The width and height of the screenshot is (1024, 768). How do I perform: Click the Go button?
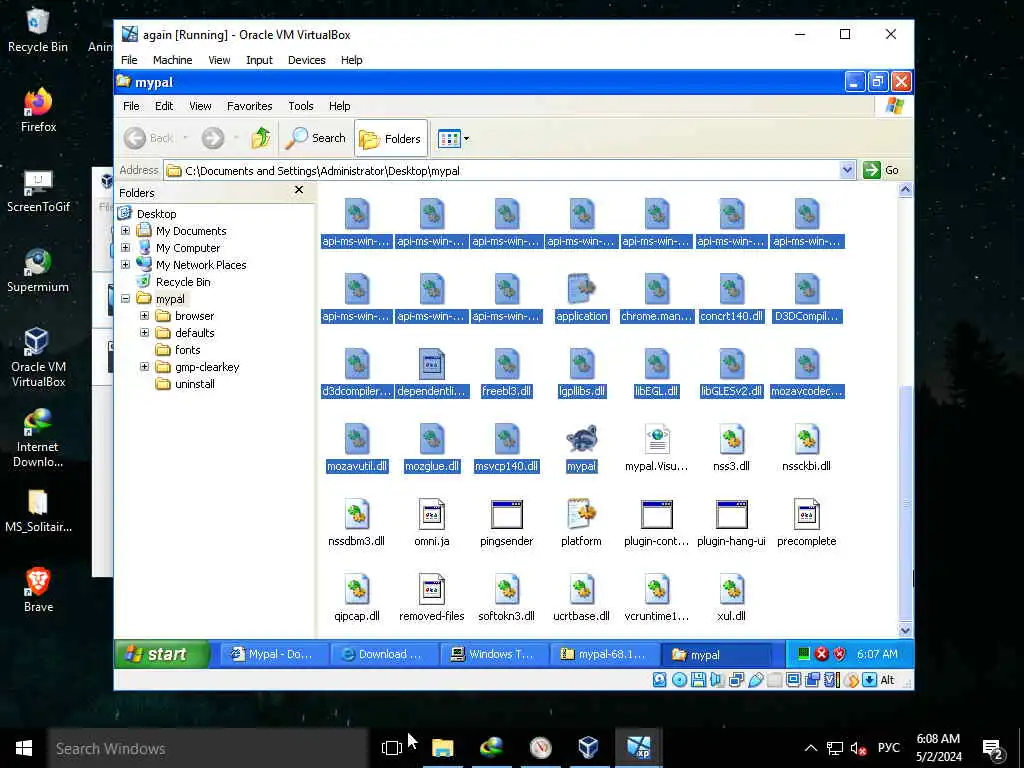881,170
